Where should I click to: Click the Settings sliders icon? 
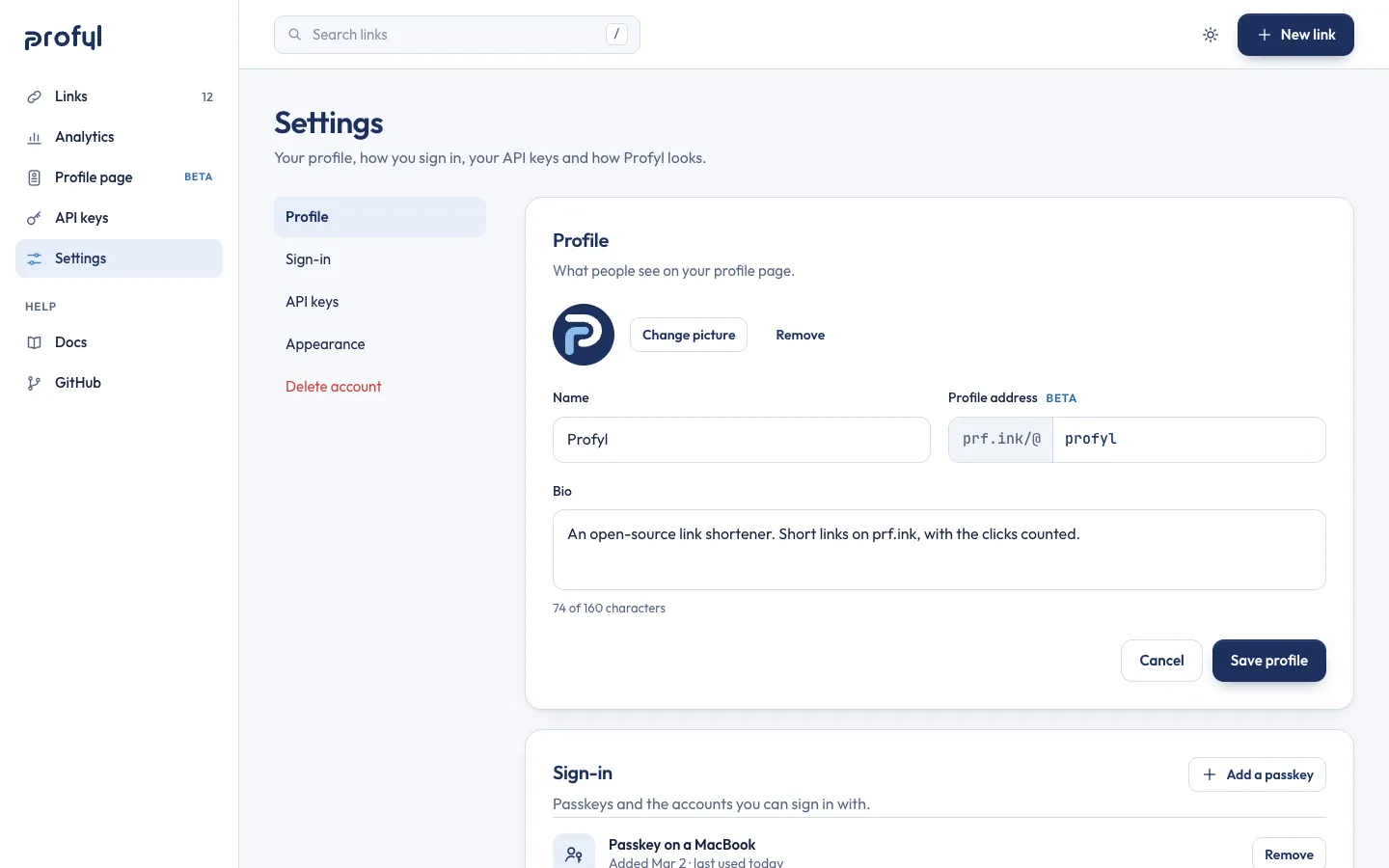click(34, 258)
